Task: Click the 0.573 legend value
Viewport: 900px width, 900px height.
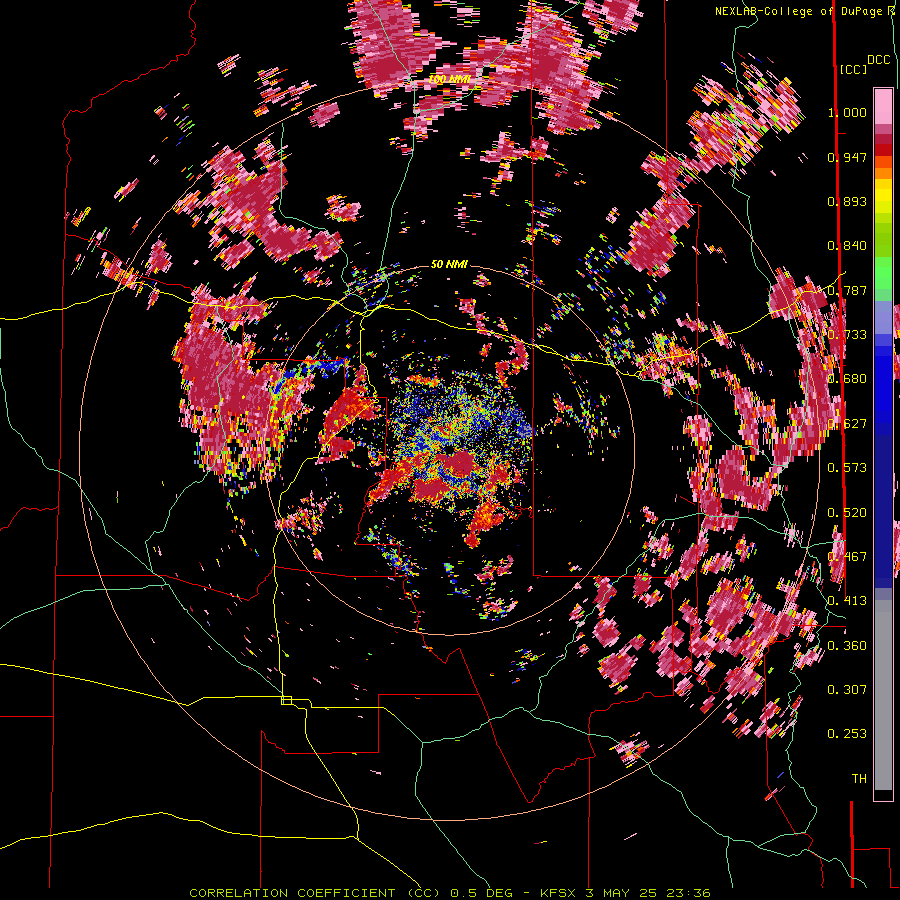Action: [x=847, y=468]
